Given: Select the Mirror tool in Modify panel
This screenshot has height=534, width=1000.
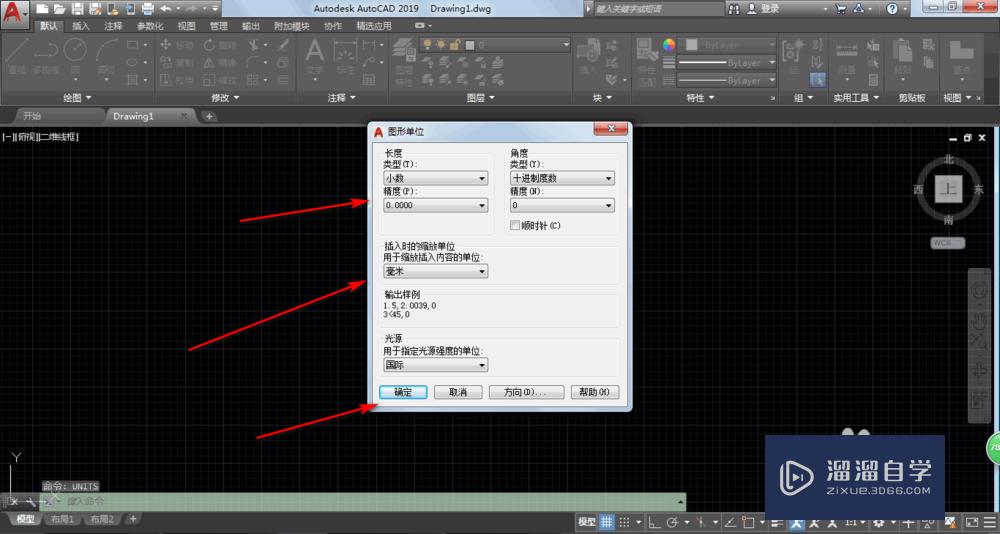Looking at the screenshot, I should click(220, 63).
